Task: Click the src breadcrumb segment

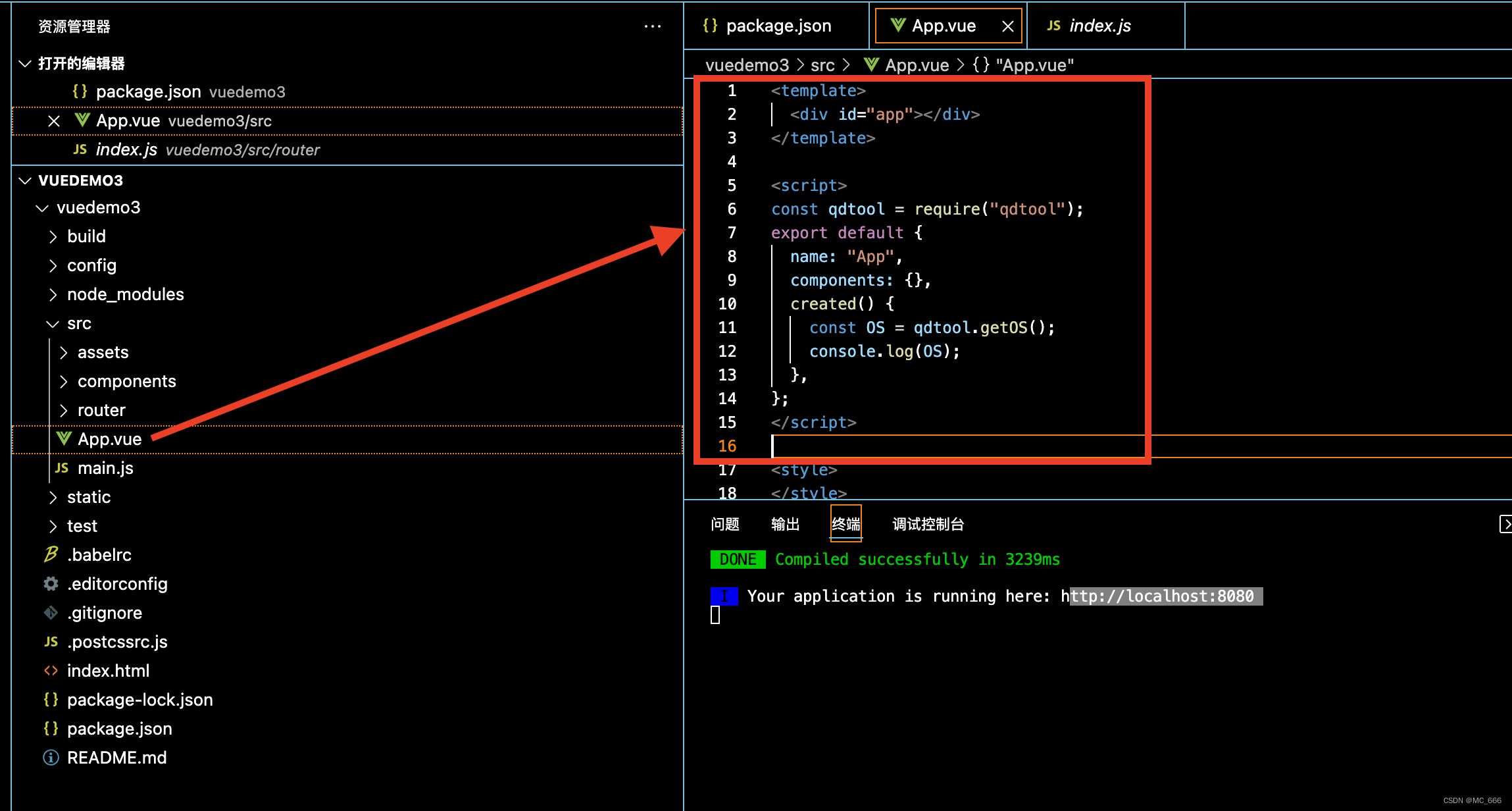Action: (822, 65)
